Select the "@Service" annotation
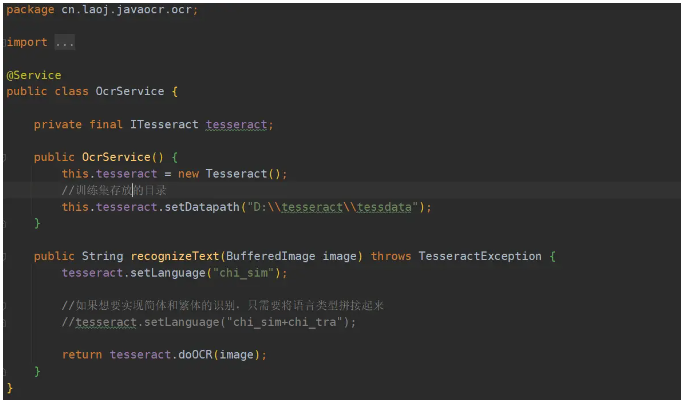The image size is (681, 400). pyautogui.click(x=34, y=75)
